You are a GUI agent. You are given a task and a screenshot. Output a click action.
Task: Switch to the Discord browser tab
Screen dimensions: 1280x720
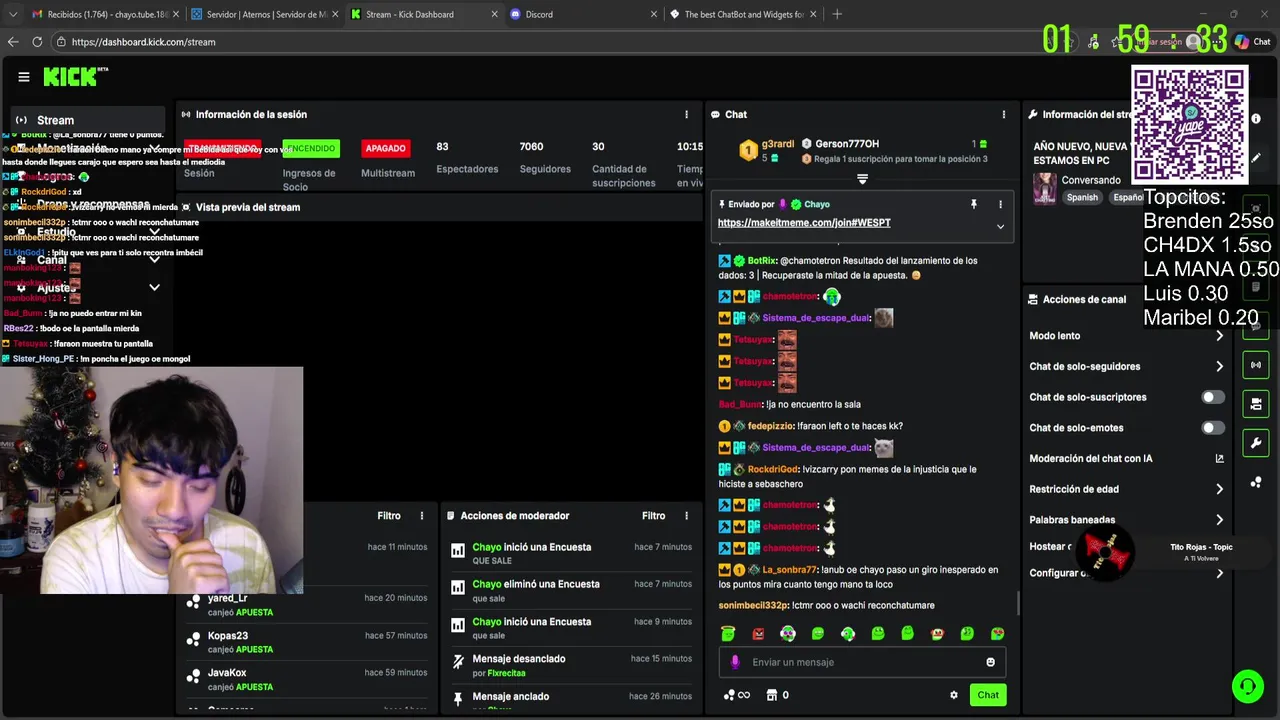pyautogui.click(x=583, y=14)
